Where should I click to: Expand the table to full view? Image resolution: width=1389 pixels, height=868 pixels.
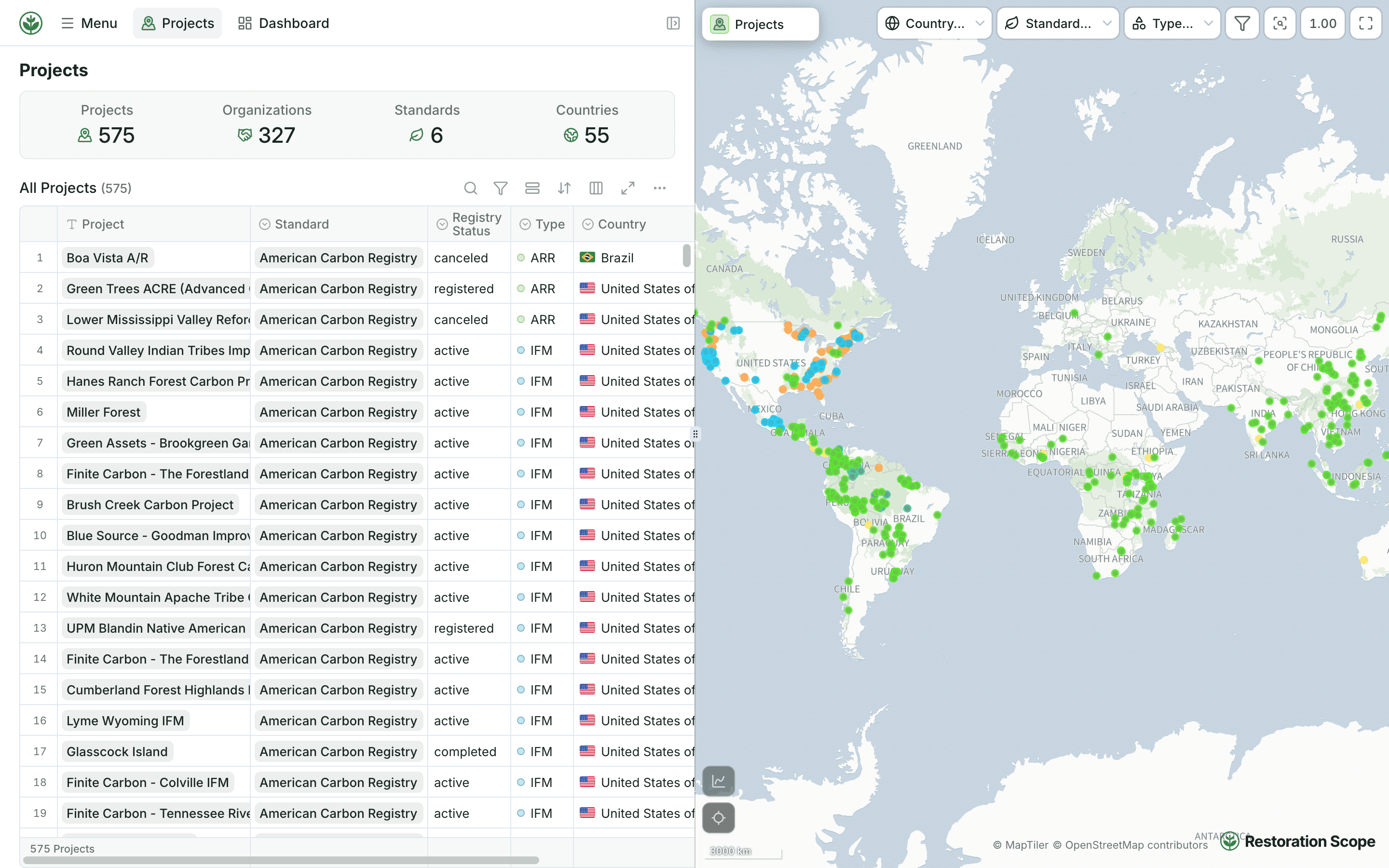coord(628,188)
